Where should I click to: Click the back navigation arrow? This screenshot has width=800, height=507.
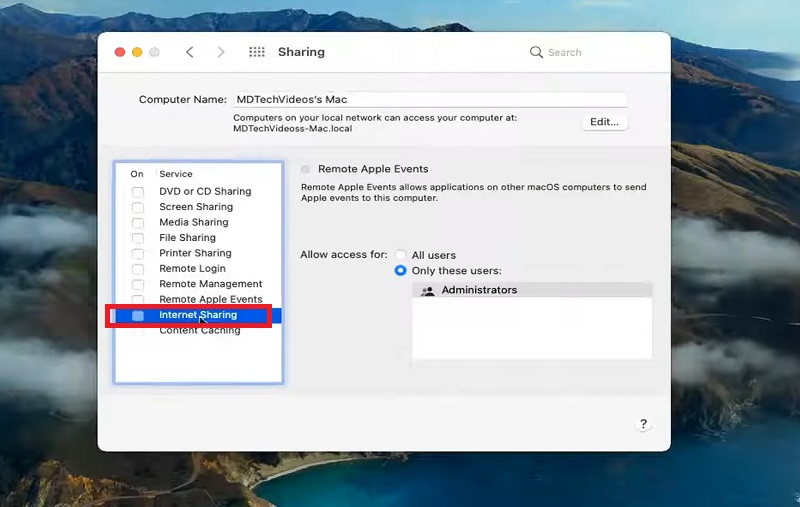(x=189, y=52)
